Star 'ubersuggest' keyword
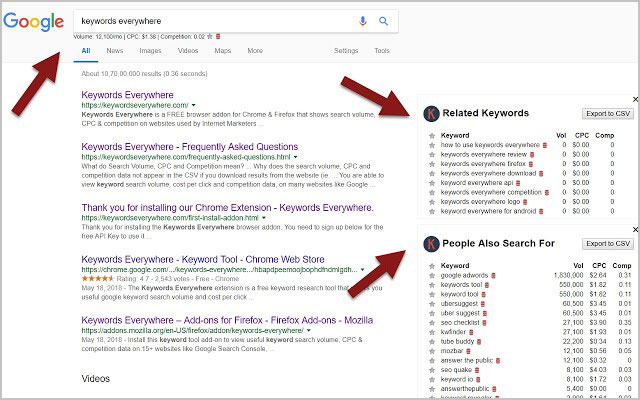The height and width of the screenshot is (400, 640). (432, 304)
